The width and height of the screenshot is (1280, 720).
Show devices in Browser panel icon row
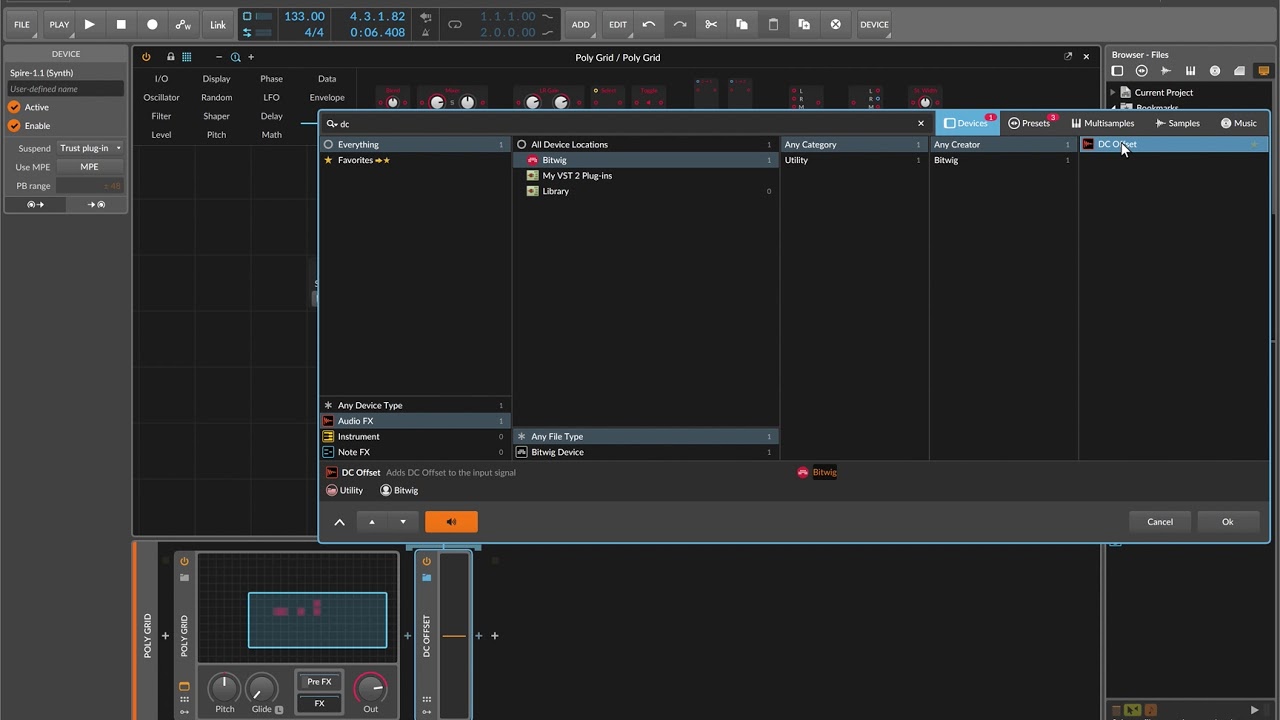(x=1117, y=71)
